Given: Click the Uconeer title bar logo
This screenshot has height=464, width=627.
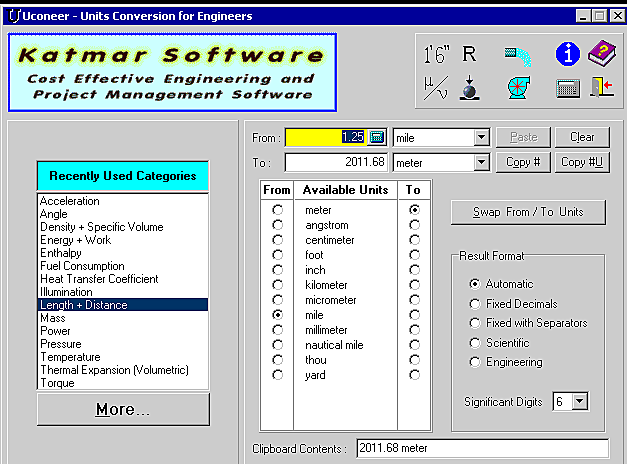Looking at the screenshot, I should [x=14, y=16].
